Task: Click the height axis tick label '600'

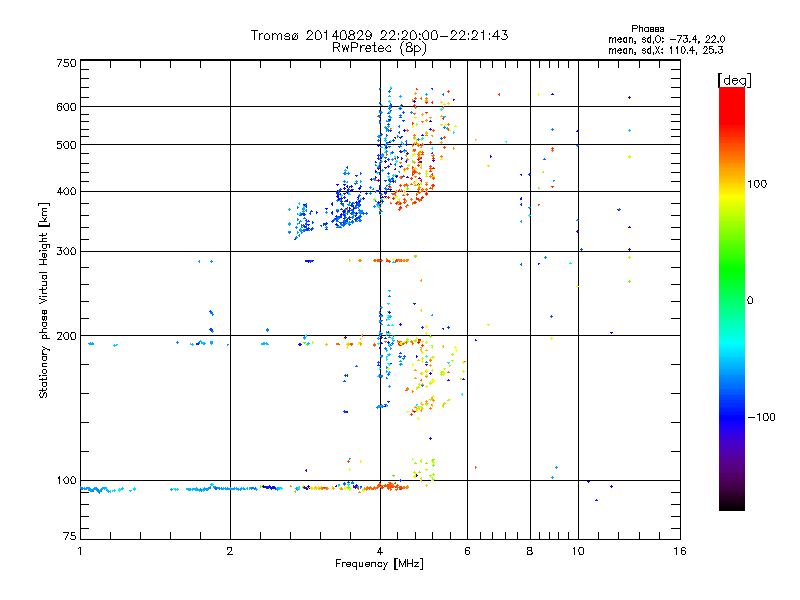Action: click(x=66, y=107)
